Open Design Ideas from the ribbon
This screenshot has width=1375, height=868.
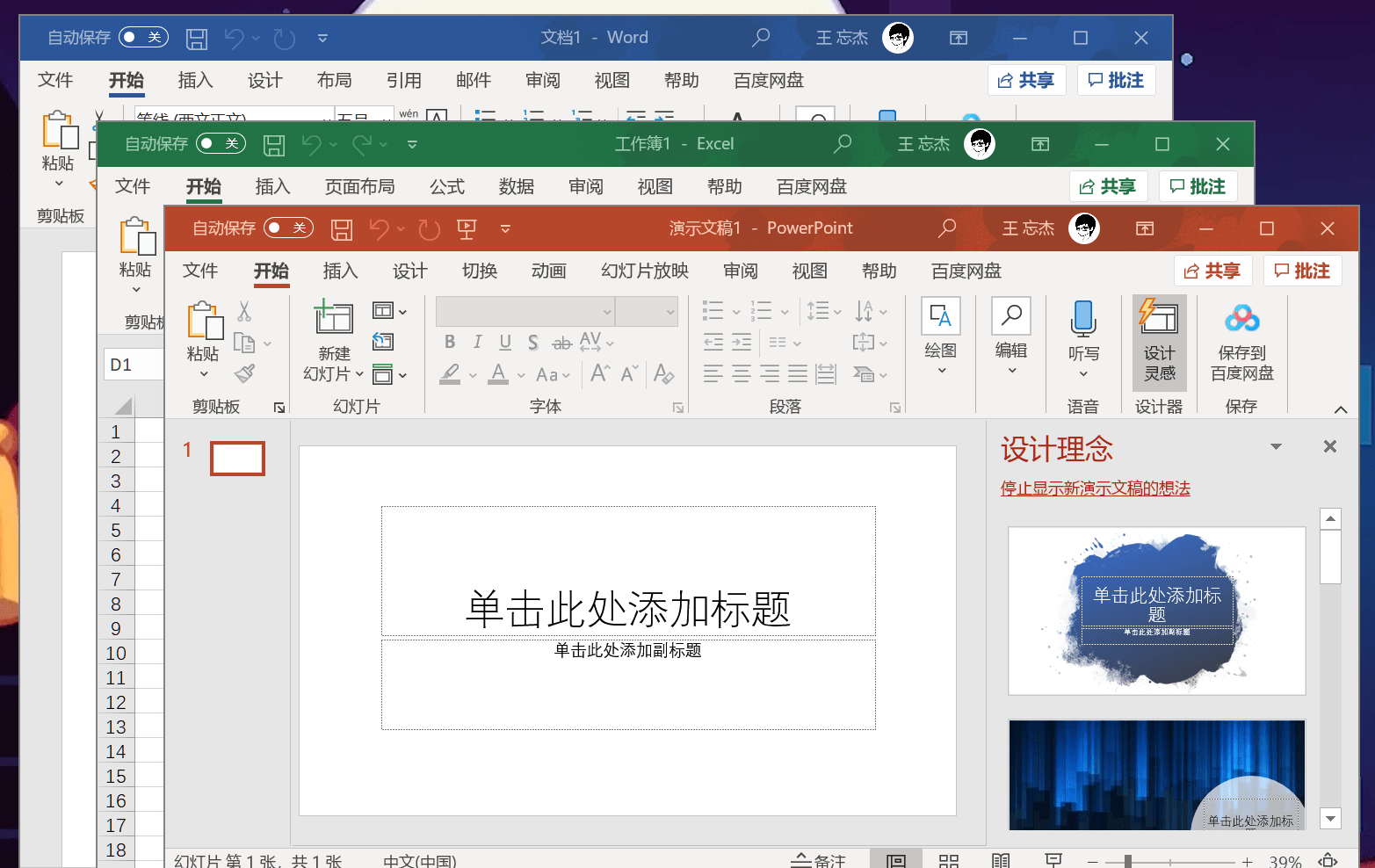tap(1159, 343)
